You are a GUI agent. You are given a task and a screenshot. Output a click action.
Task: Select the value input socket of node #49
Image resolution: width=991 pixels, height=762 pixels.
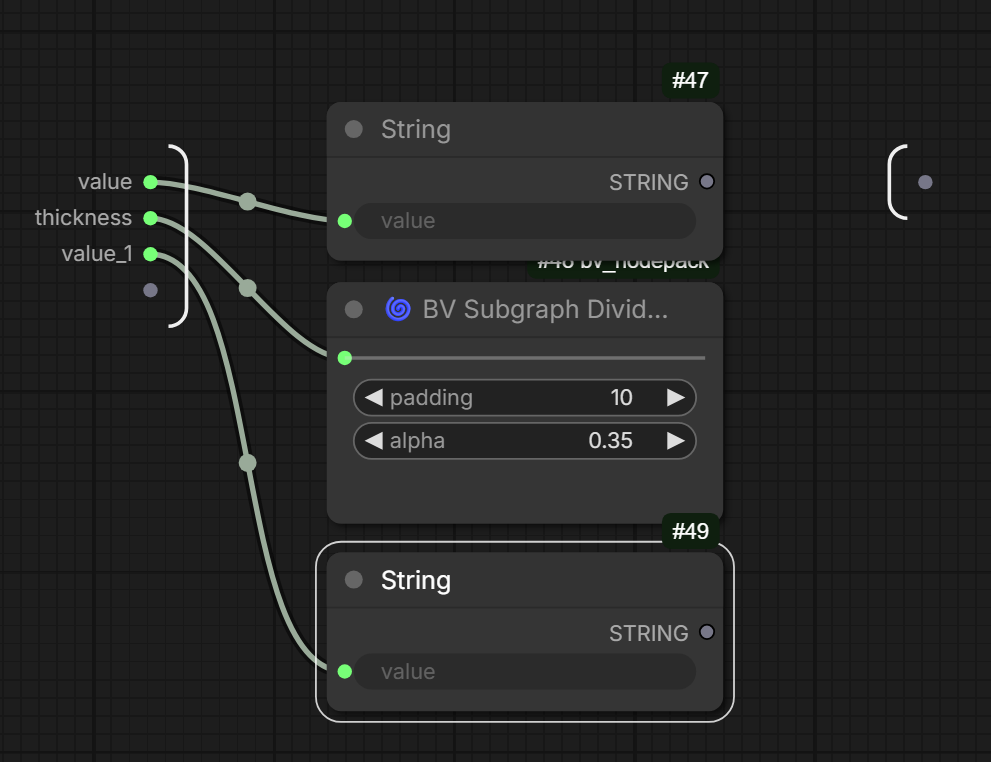pyautogui.click(x=345, y=672)
